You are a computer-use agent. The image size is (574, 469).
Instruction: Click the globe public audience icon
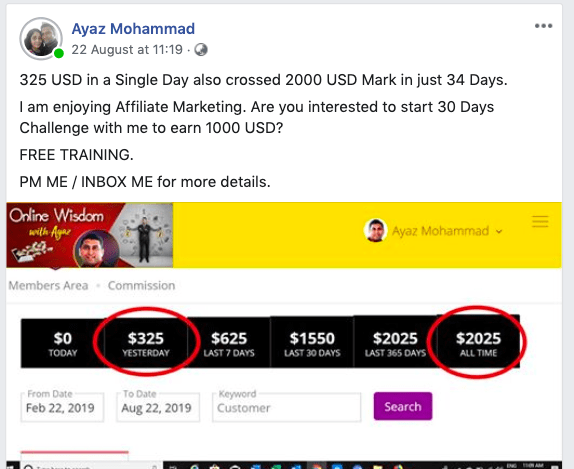pos(201,49)
